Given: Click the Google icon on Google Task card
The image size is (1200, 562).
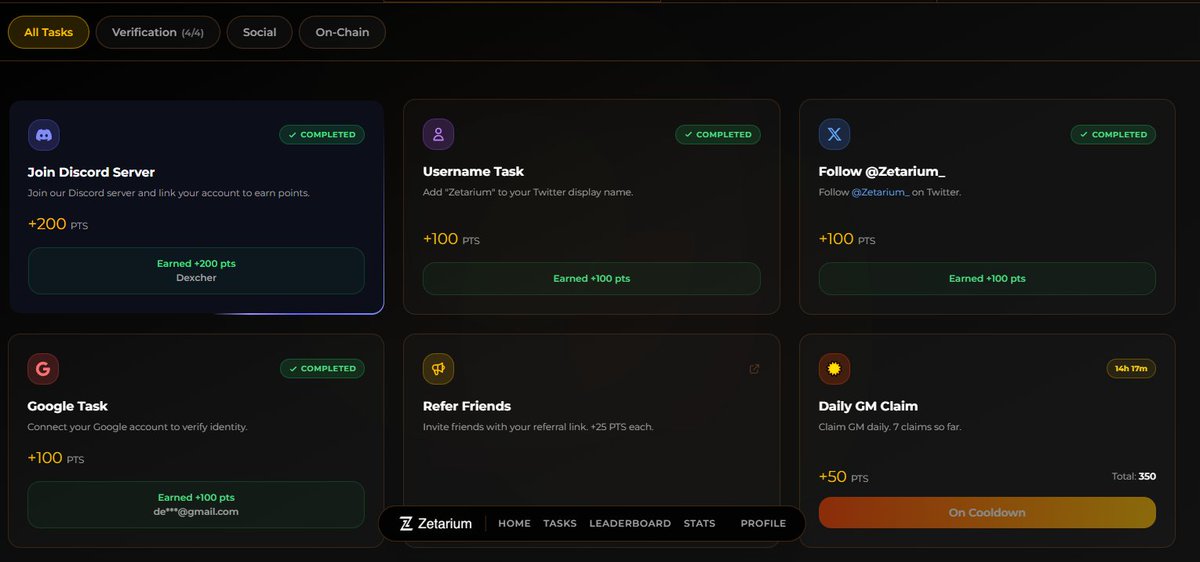Looking at the screenshot, I should click(43, 369).
